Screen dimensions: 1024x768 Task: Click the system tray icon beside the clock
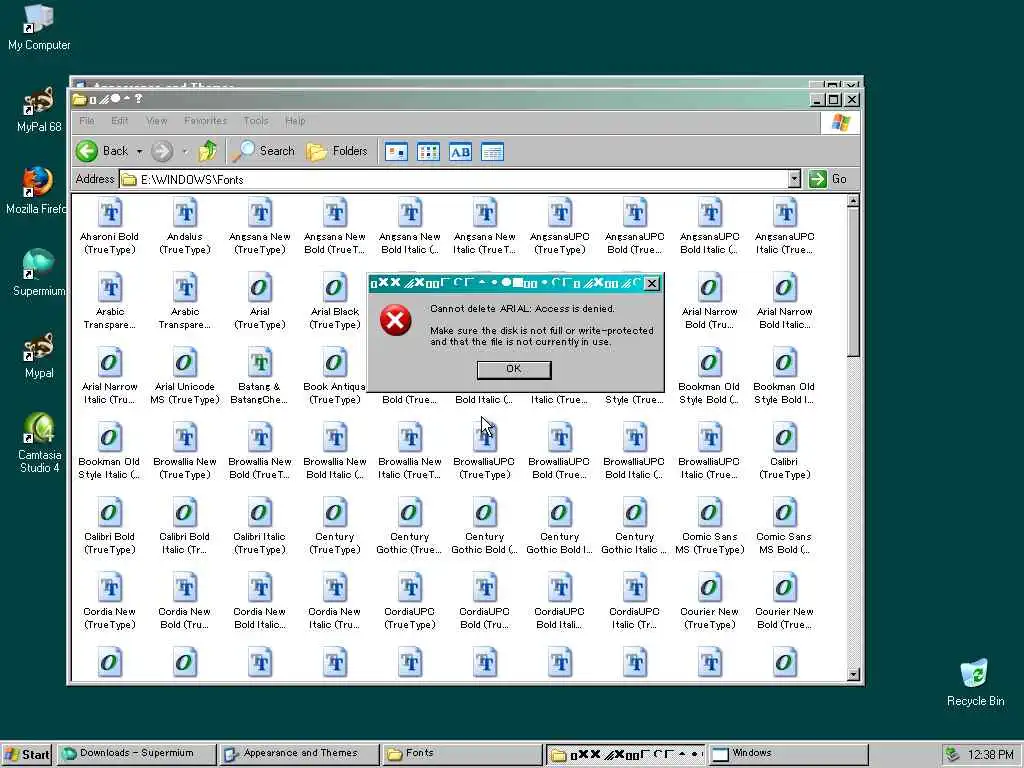pyautogui.click(x=953, y=755)
